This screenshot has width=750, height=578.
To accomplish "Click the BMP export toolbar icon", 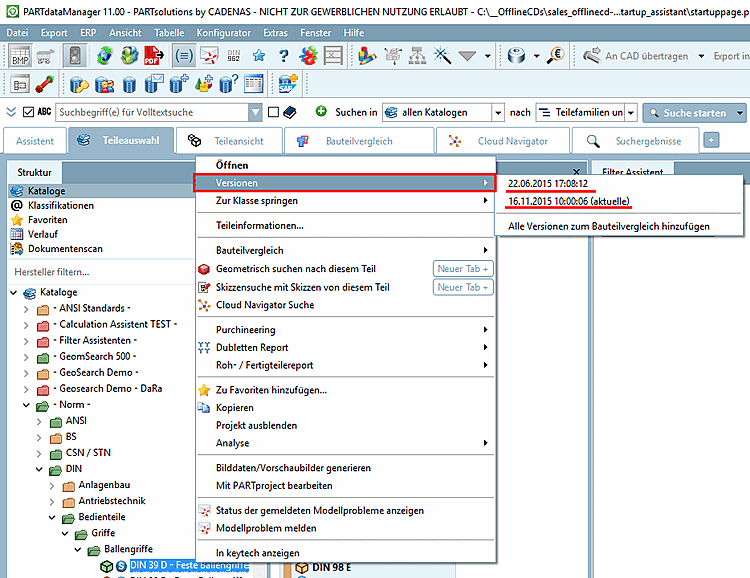I will click(20, 56).
